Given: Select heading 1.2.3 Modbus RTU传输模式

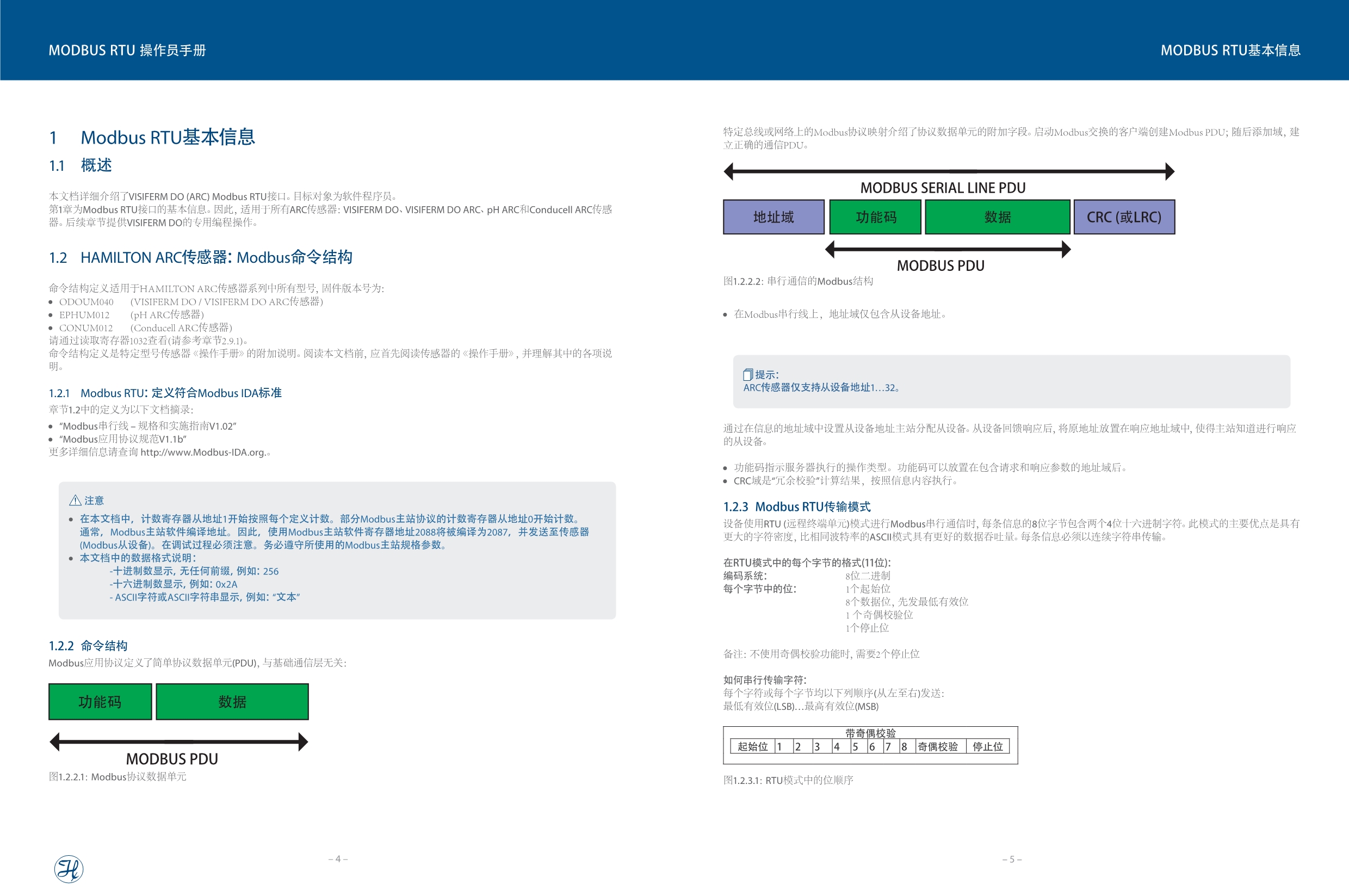Looking at the screenshot, I should point(797,507).
